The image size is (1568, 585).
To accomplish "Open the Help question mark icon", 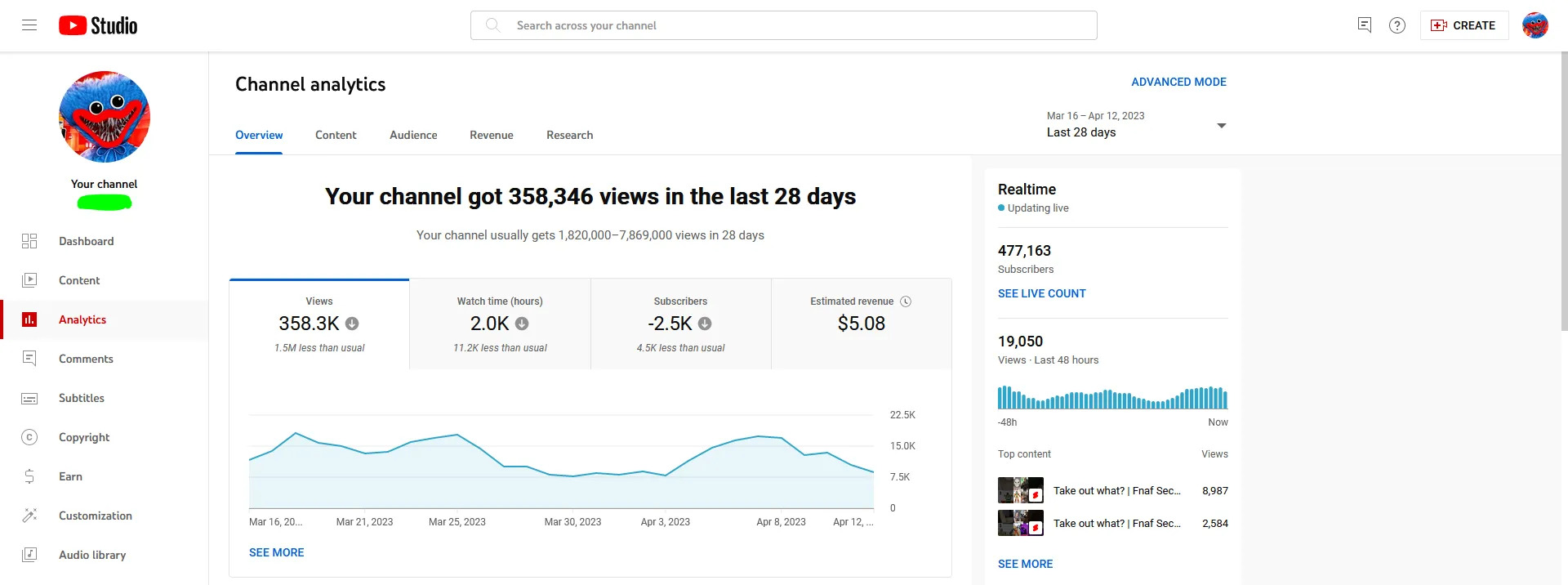I will [1397, 25].
